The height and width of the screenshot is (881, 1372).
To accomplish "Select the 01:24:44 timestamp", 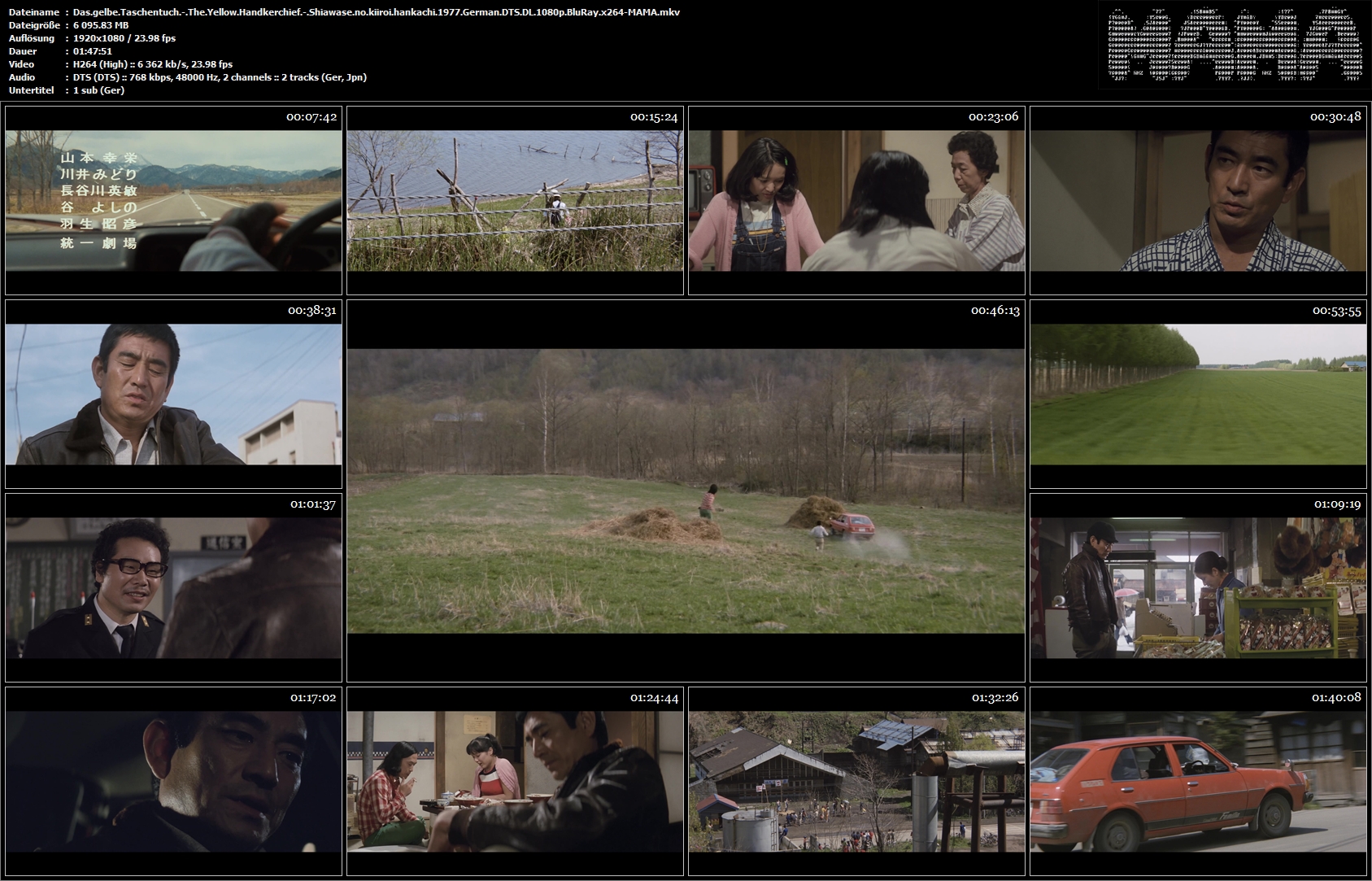I will 655,698.
